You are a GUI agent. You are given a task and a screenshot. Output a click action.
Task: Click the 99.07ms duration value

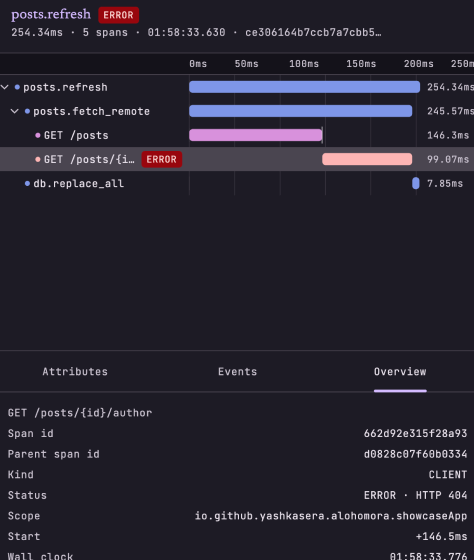coord(448,159)
